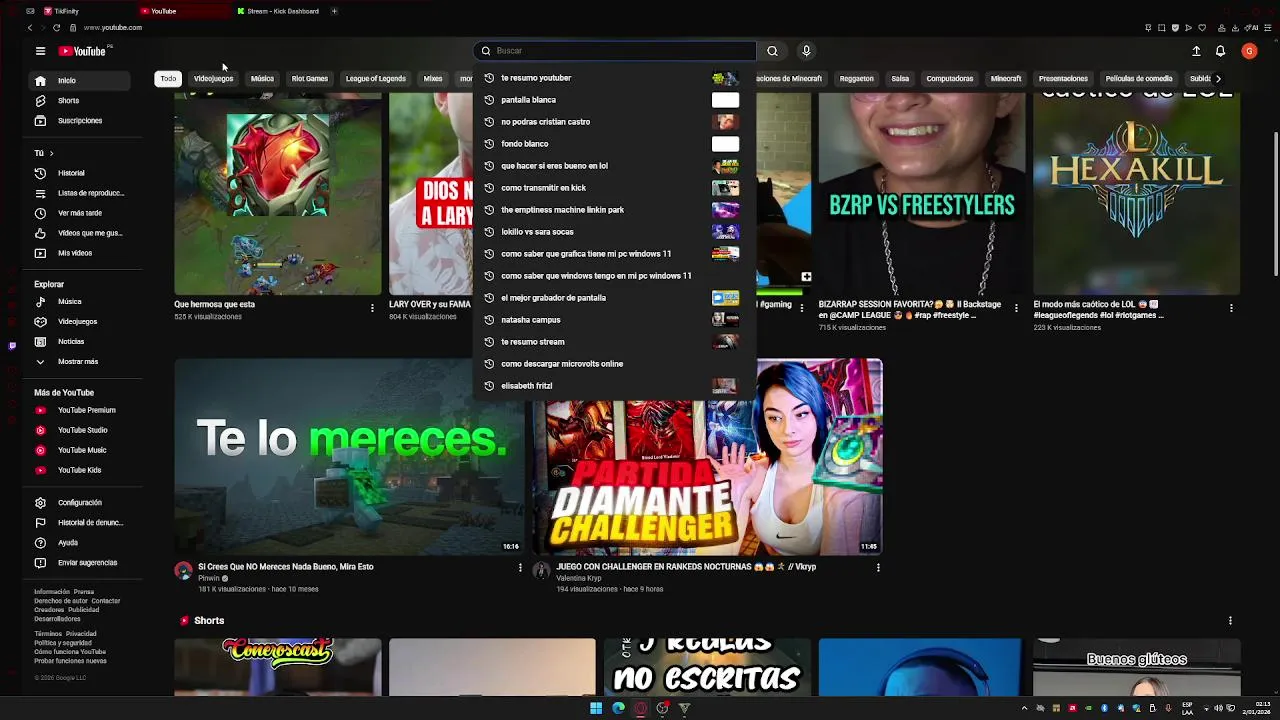Go back with browser back arrow
This screenshot has width=1280, height=720.
click(30, 28)
